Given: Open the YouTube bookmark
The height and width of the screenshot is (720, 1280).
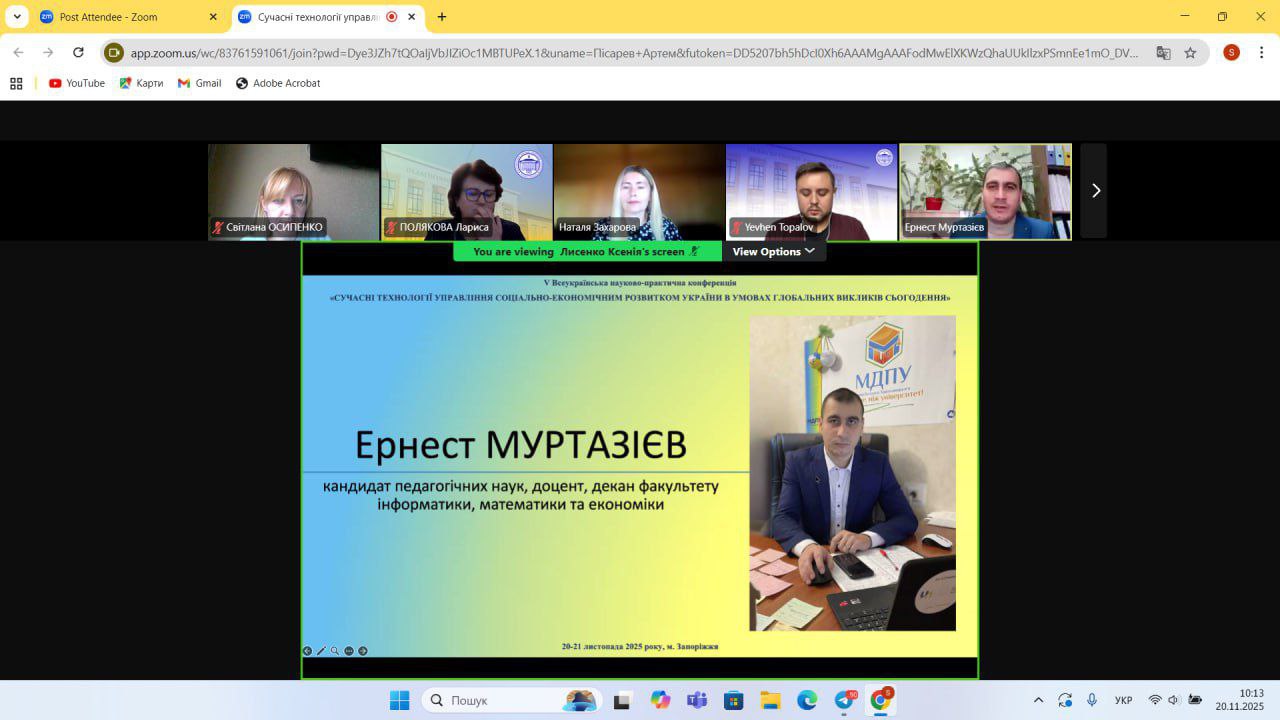Looking at the screenshot, I should (77, 83).
